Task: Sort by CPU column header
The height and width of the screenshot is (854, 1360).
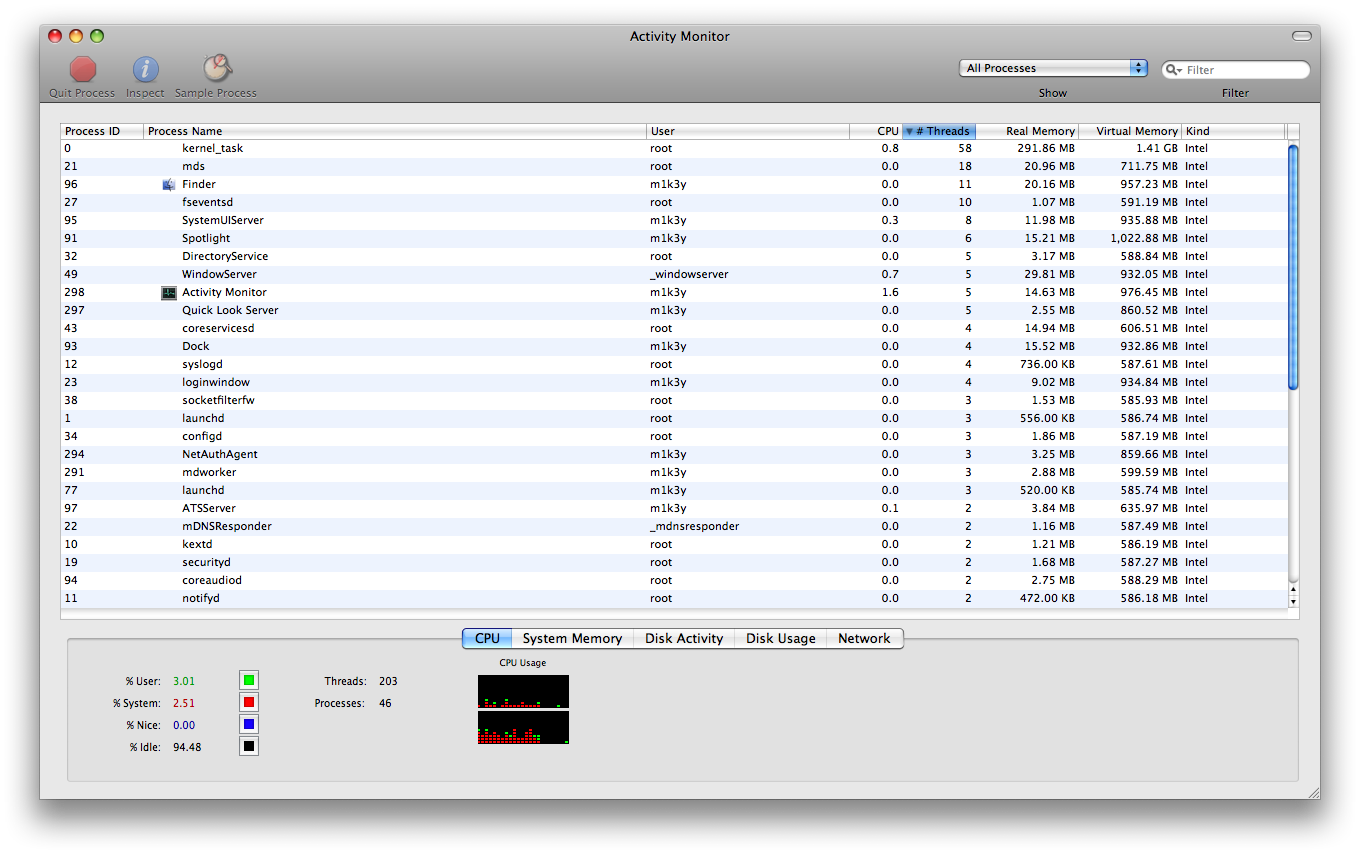Action: pos(876,131)
